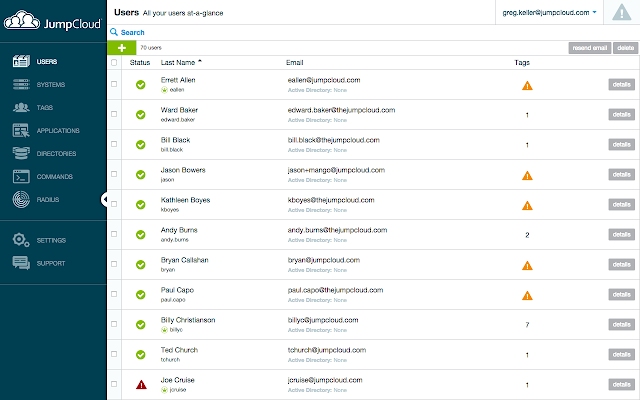
Task: Click email edward.baker@thejumpcloud.com
Action: coord(341,110)
